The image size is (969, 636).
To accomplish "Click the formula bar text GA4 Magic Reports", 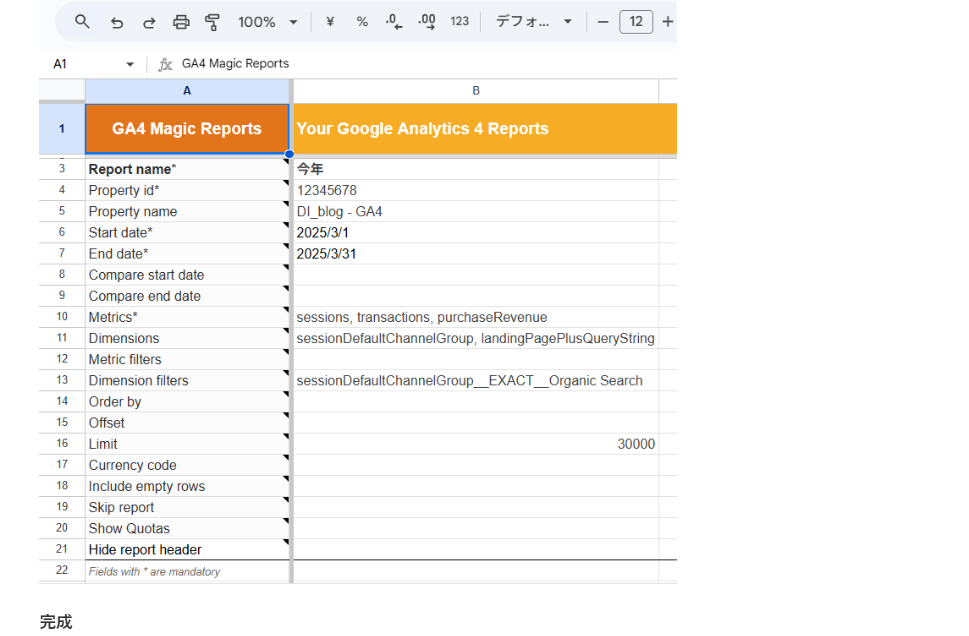I will click(235, 64).
